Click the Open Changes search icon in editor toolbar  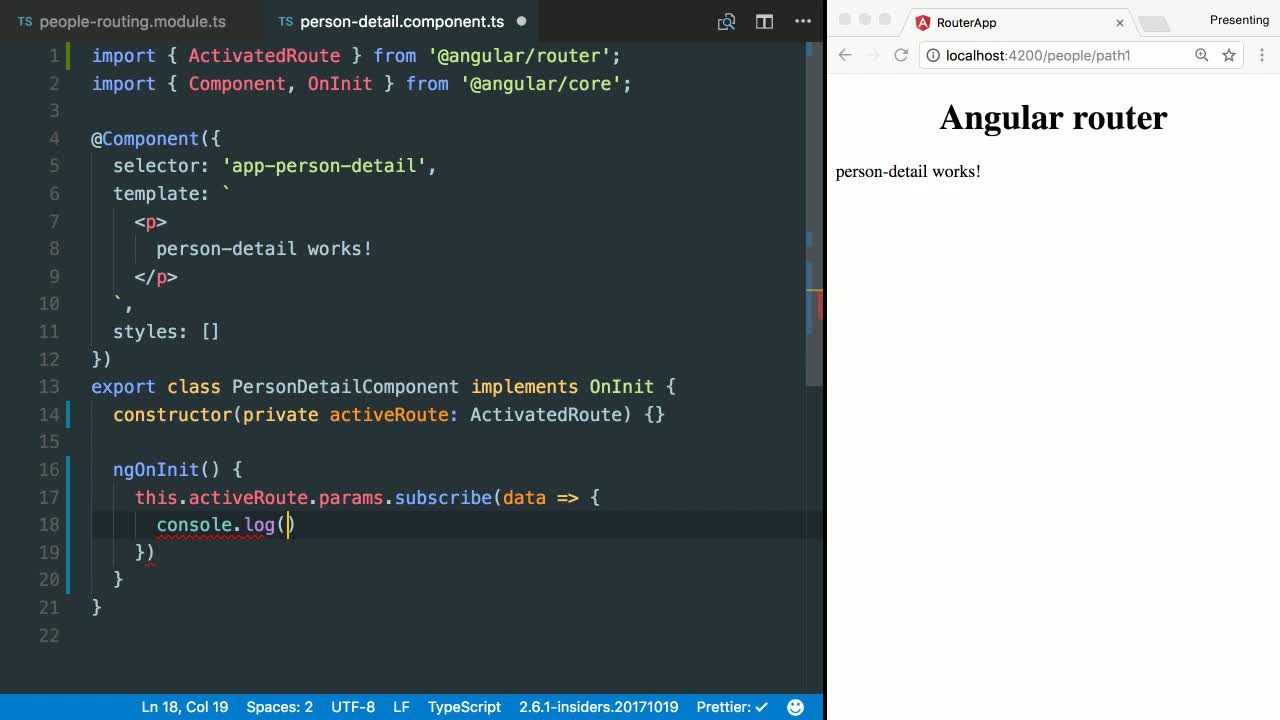pos(727,21)
